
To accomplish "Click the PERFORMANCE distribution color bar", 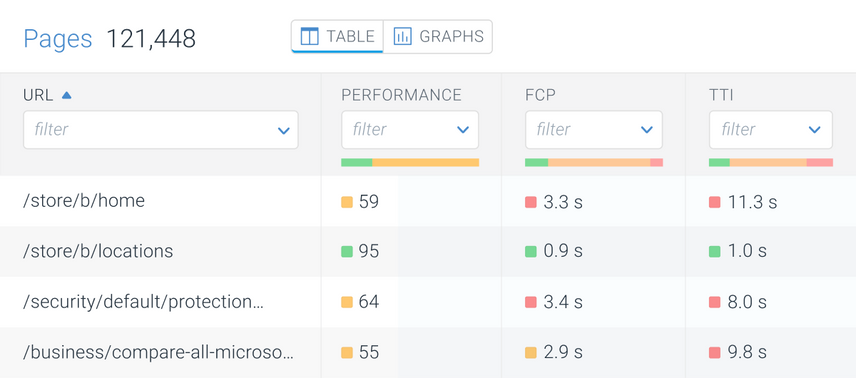I will [410, 162].
